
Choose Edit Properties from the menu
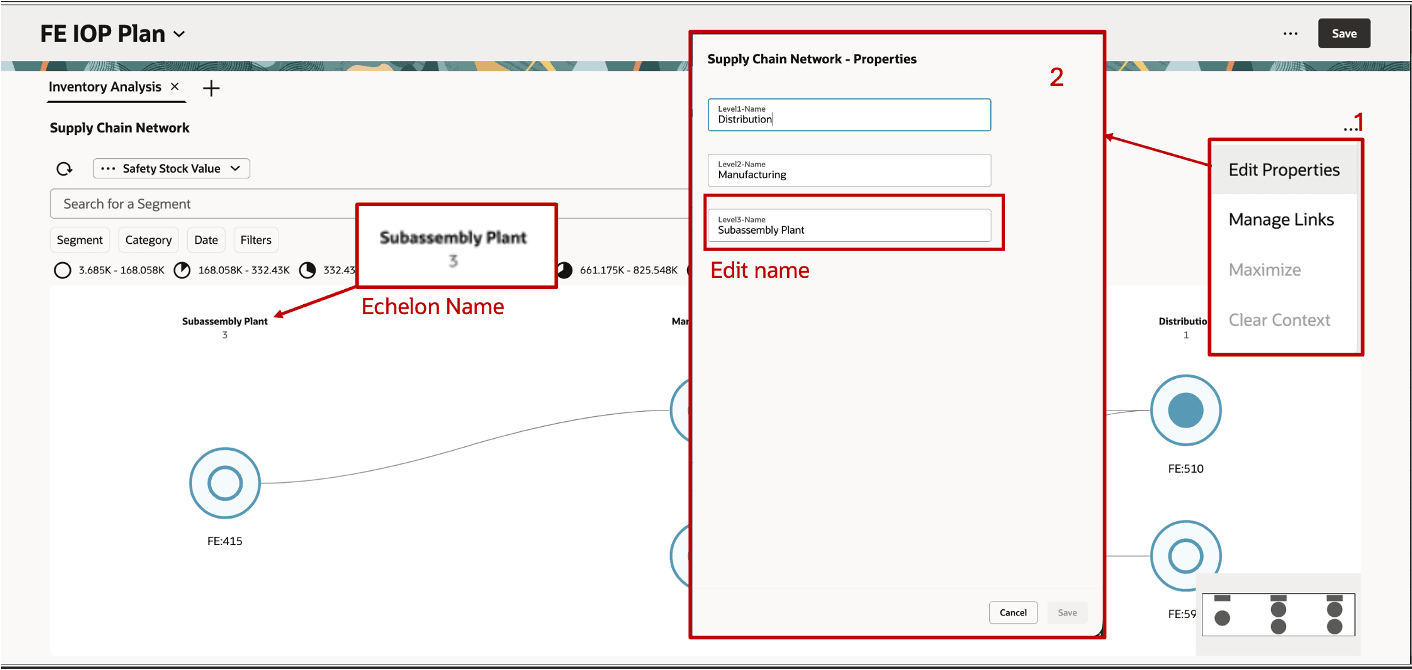1284,170
